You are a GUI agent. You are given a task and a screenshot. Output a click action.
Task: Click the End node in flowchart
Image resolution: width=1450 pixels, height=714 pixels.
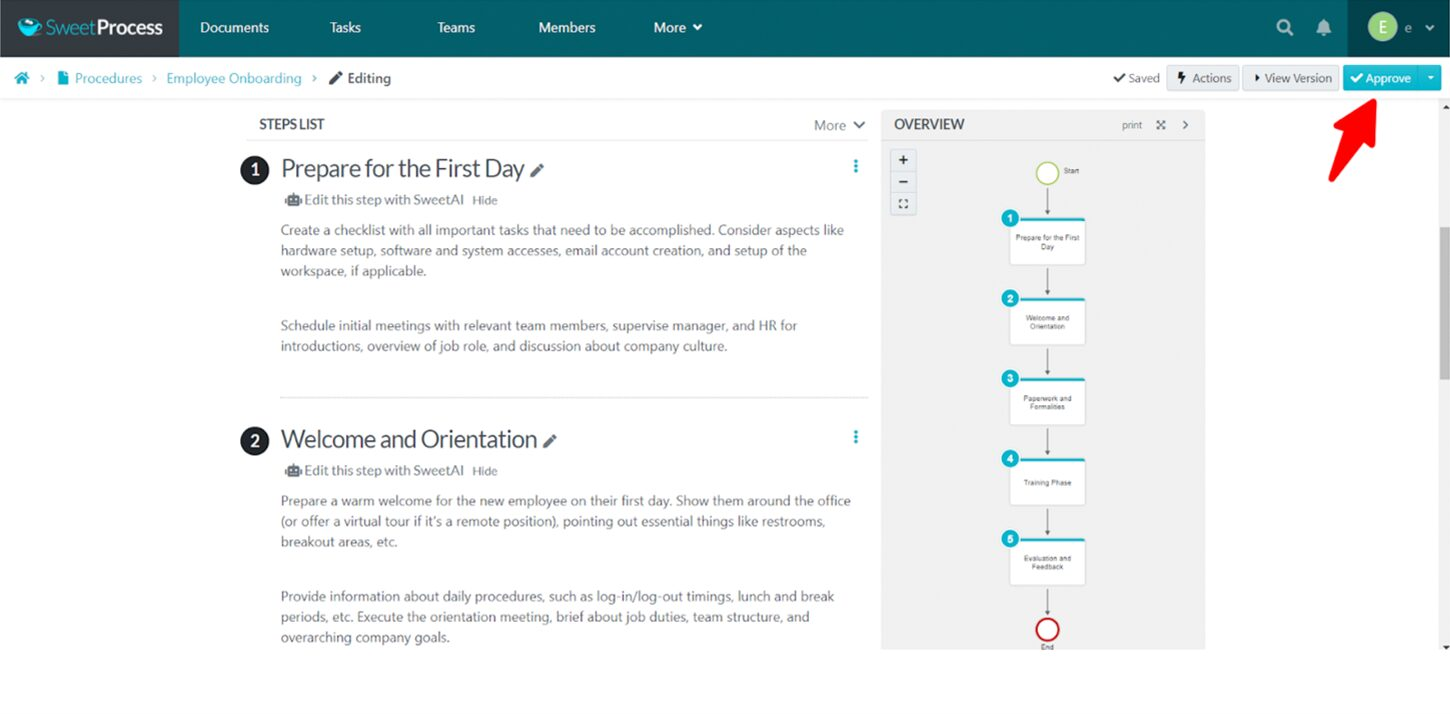[x=1047, y=629]
